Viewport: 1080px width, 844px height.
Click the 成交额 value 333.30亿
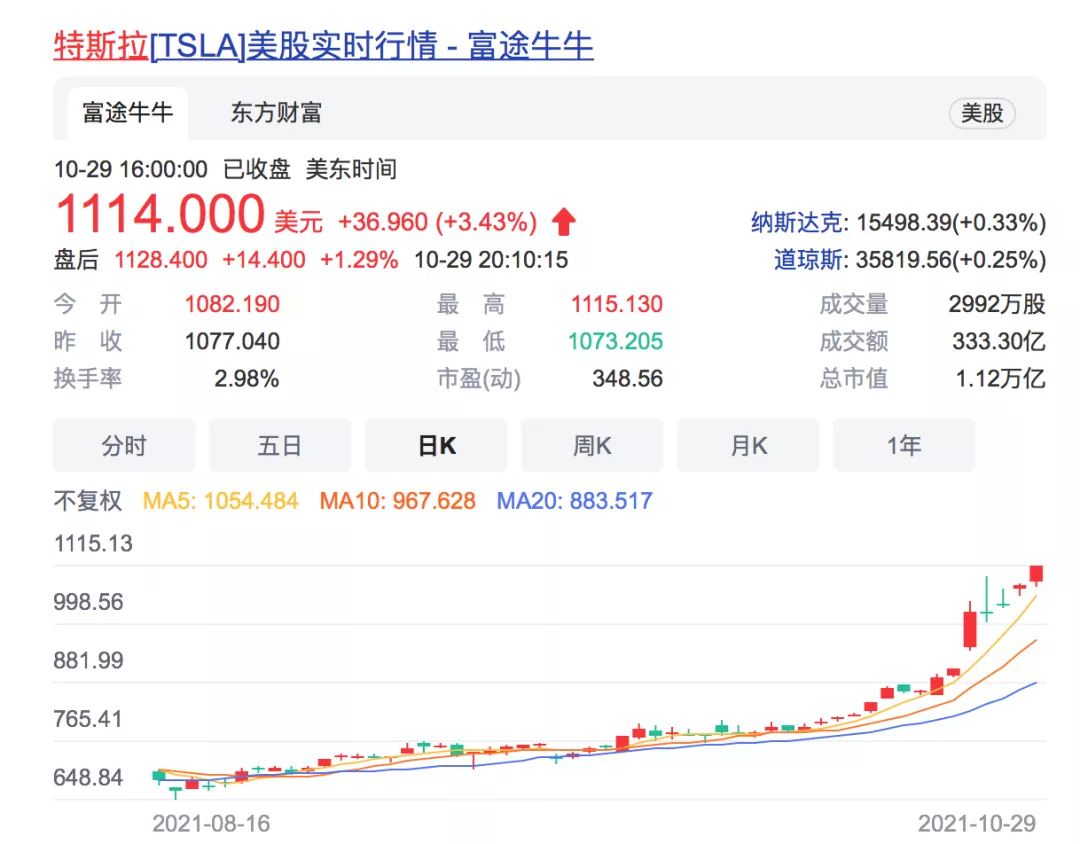click(999, 341)
